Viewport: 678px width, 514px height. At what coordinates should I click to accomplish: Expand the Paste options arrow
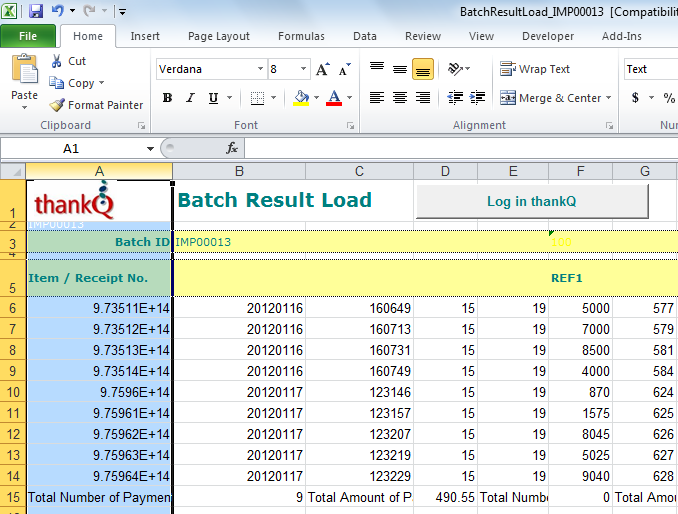click(24, 107)
